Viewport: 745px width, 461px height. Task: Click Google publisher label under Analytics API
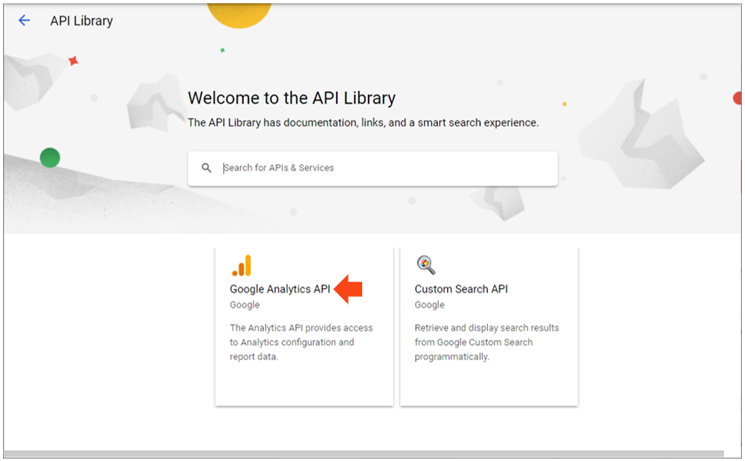245,305
